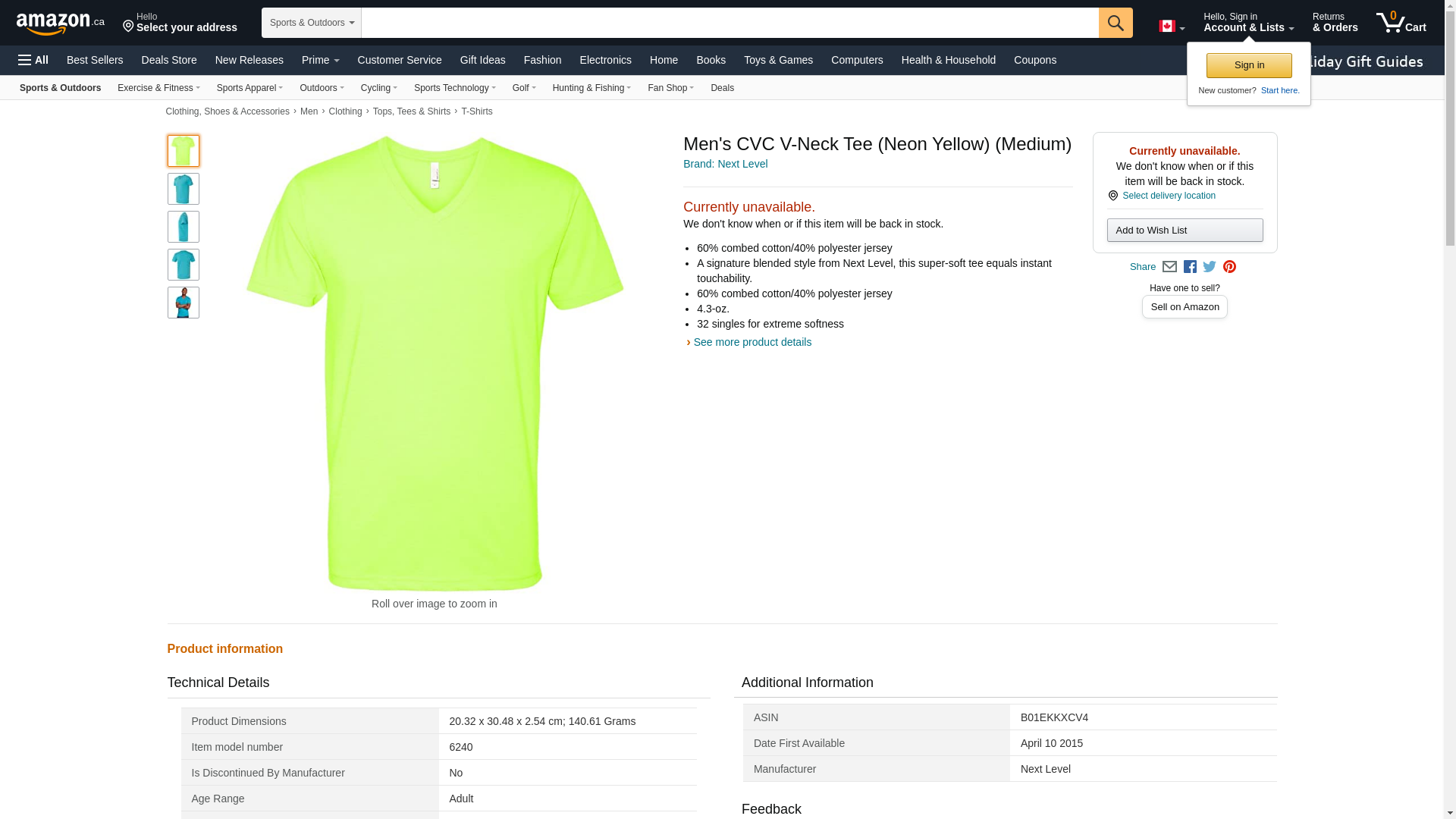Select the model wearing shirt thumbnail
Screen dimensions: 1456x819
pos(184,303)
